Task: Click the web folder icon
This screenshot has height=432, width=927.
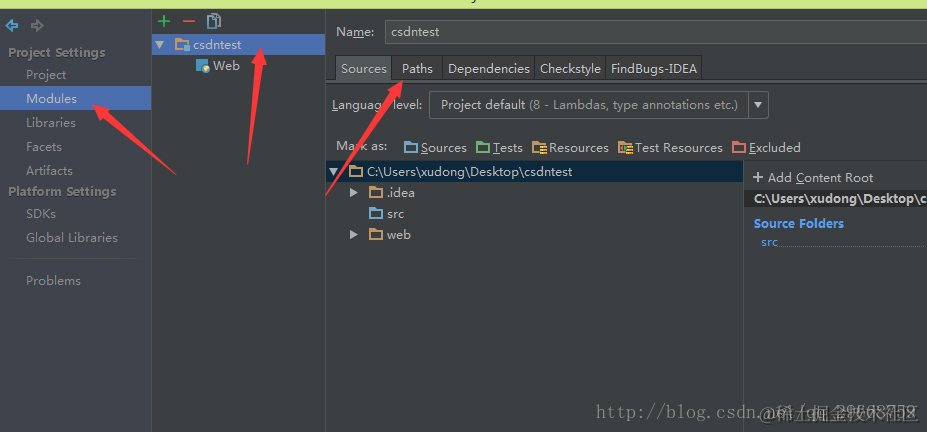Action: [x=376, y=235]
